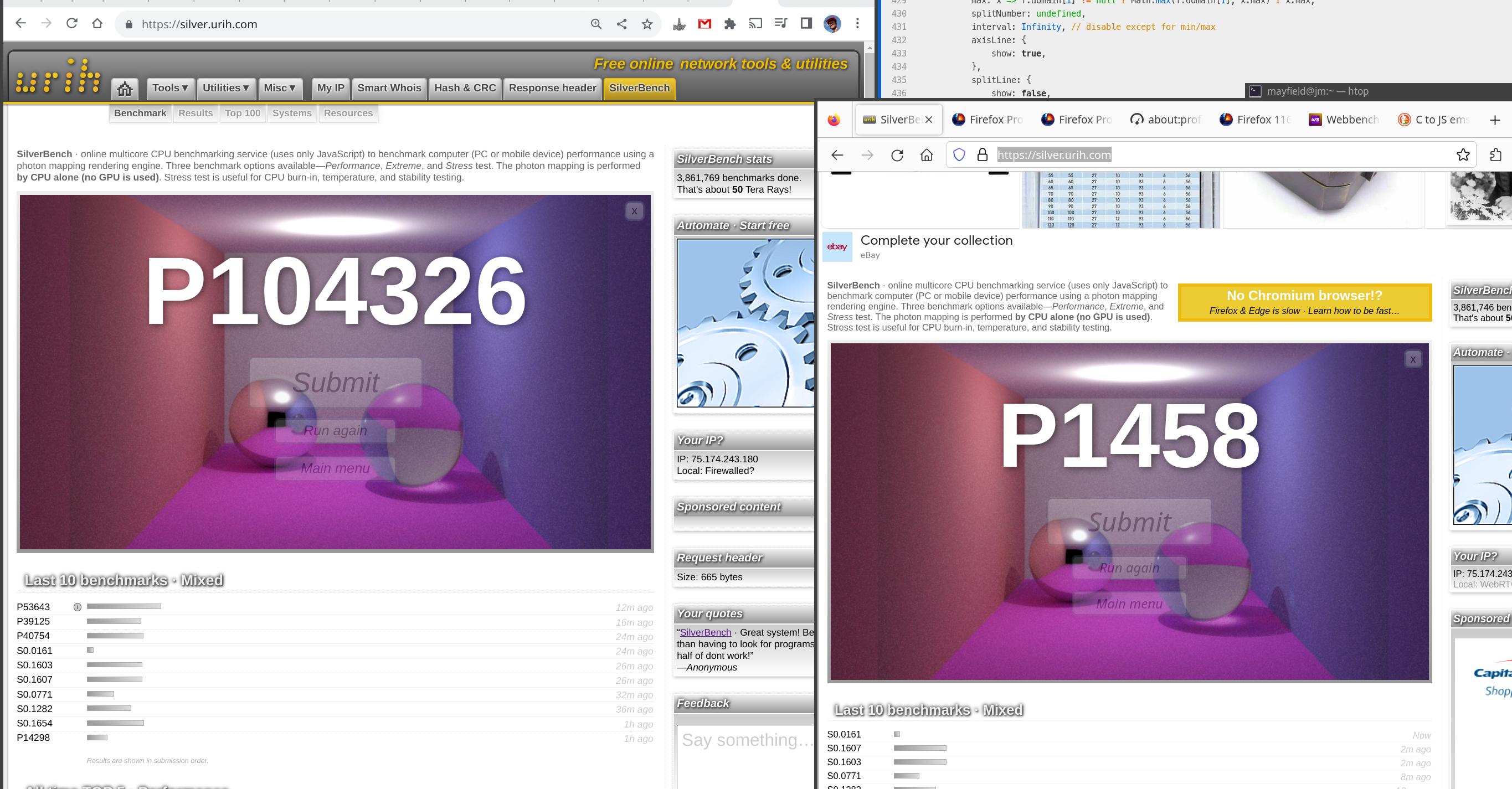Close the P1458 result overlay
This screenshot has height=789, width=1512.
[x=1412, y=359]
